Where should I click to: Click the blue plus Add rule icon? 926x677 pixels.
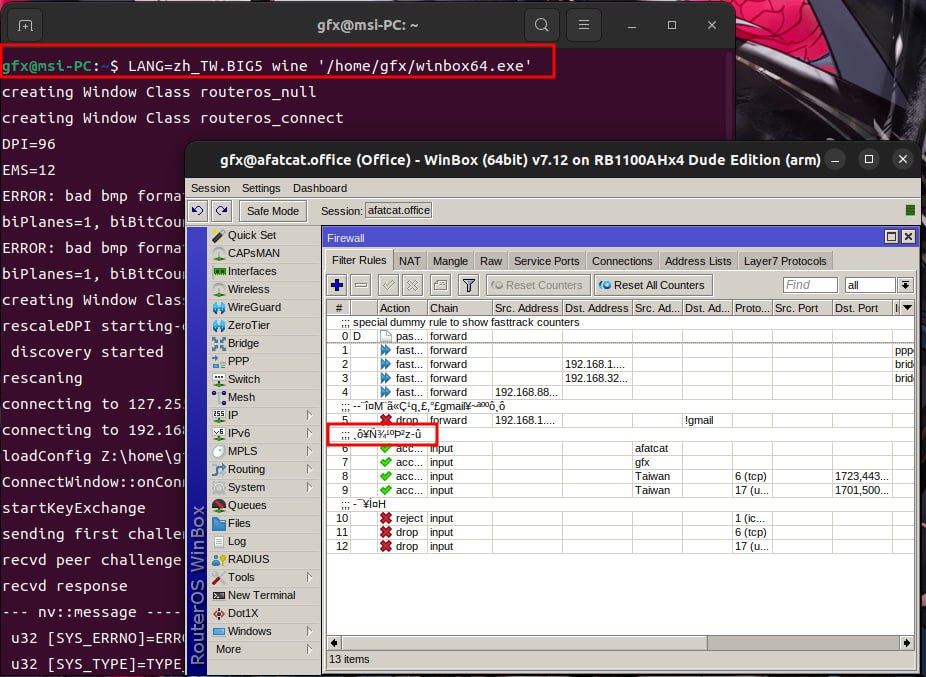click(337, 285)
